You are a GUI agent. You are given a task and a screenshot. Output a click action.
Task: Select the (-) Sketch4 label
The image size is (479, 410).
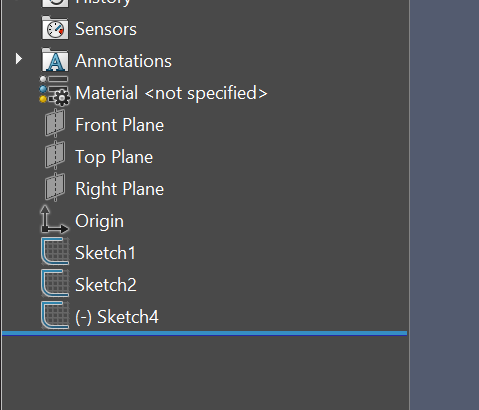click(117, 317)
